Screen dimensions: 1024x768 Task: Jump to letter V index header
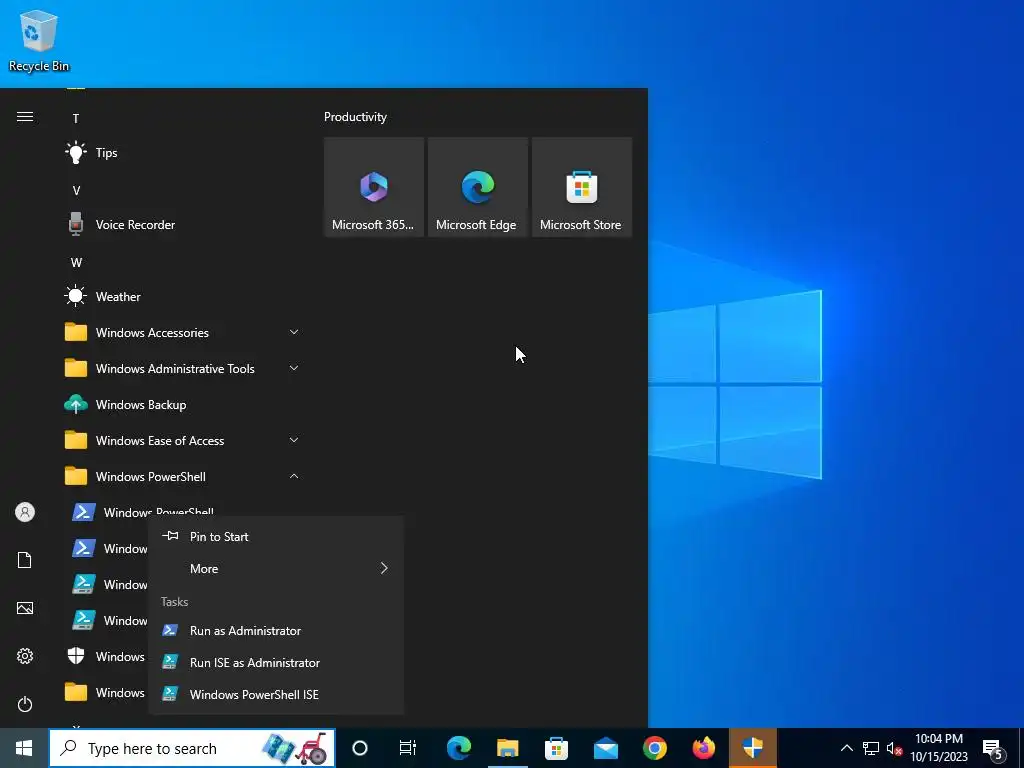(x=76, y=191)
